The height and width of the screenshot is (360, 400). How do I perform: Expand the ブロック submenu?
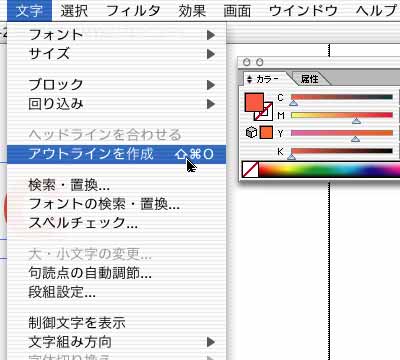[x=117, y=85]
